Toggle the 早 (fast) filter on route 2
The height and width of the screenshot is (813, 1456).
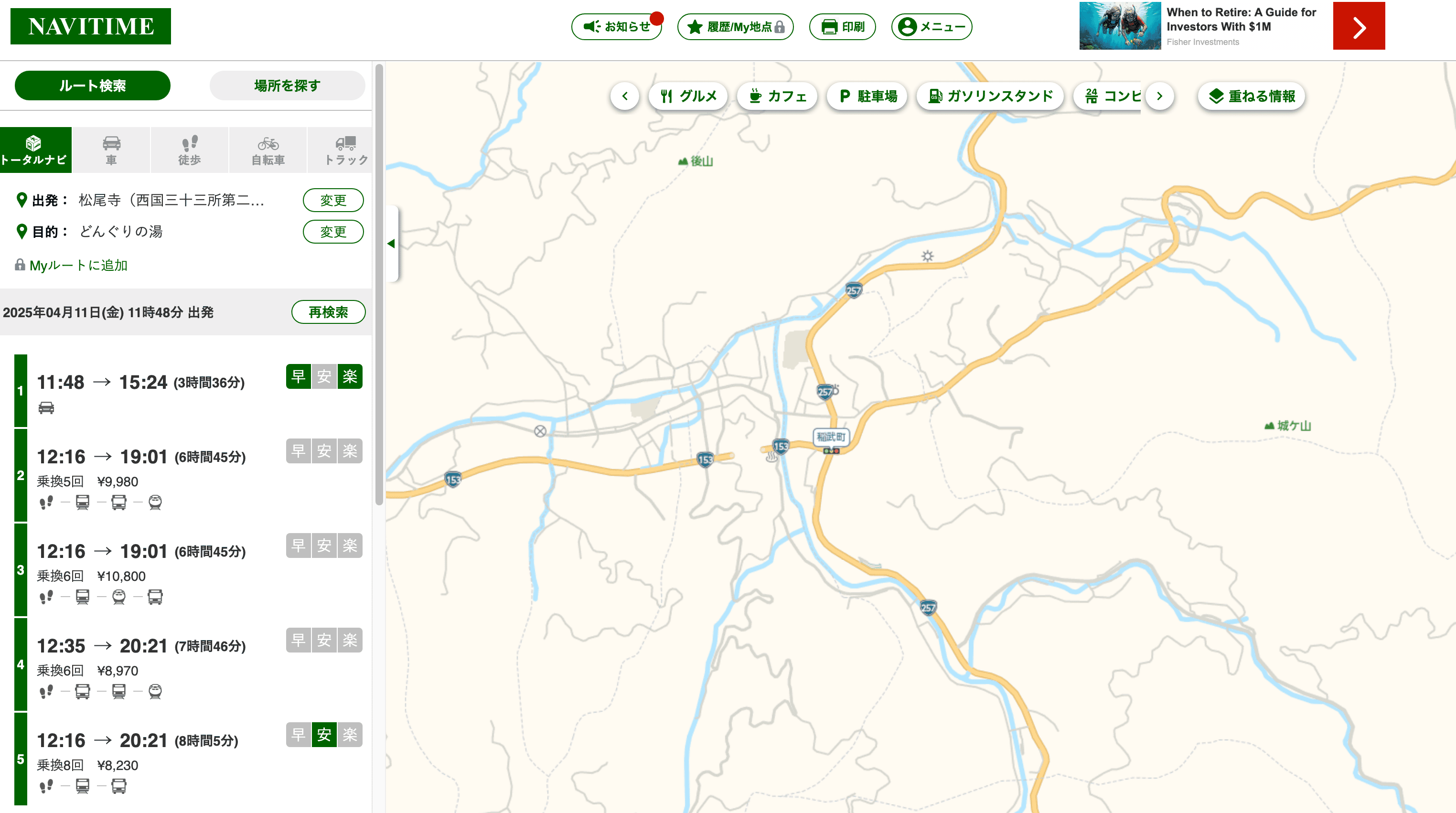pos(299,451)
